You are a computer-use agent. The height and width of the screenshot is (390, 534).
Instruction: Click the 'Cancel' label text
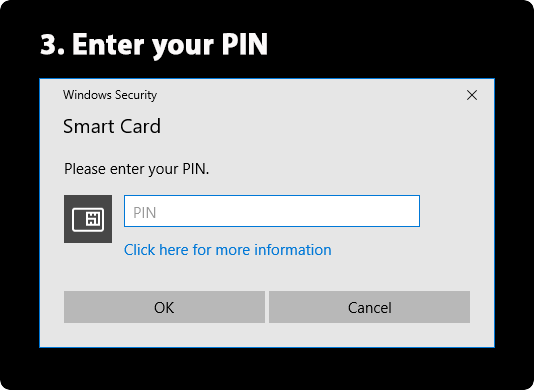(370, 308)
